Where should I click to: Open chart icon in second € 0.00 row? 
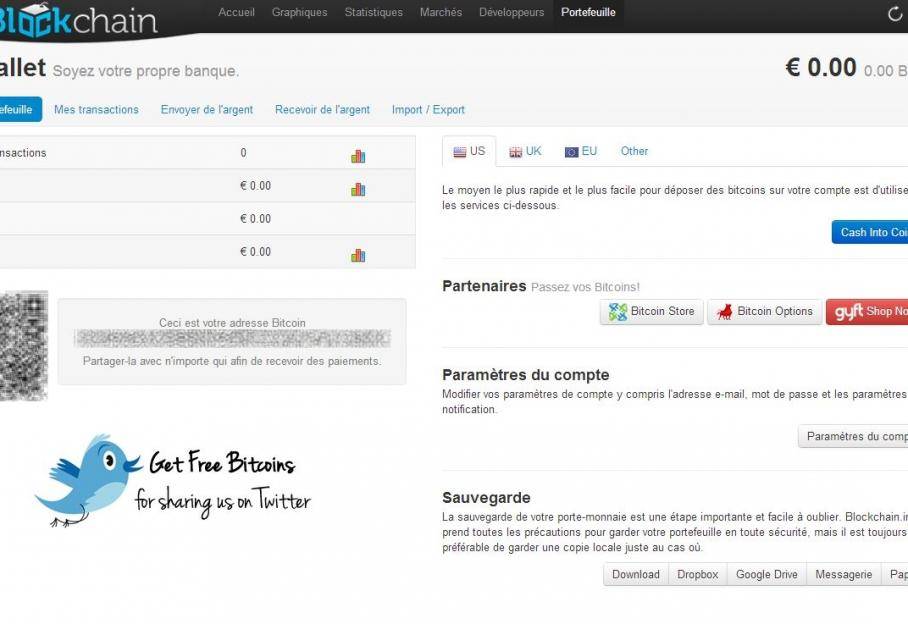click(358, 189)
